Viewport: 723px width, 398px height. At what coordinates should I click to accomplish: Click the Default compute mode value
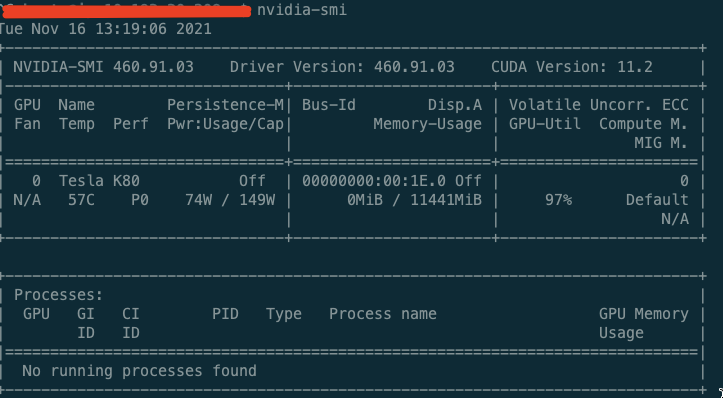(657, 200)
